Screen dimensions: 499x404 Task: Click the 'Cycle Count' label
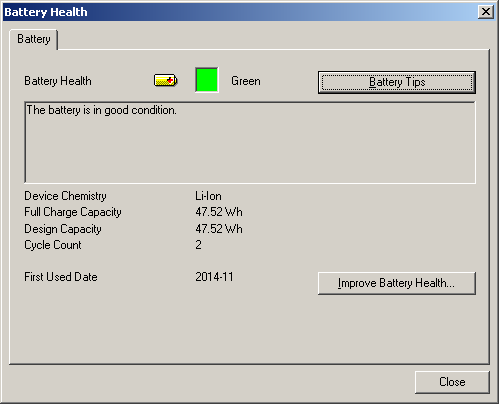53,245
